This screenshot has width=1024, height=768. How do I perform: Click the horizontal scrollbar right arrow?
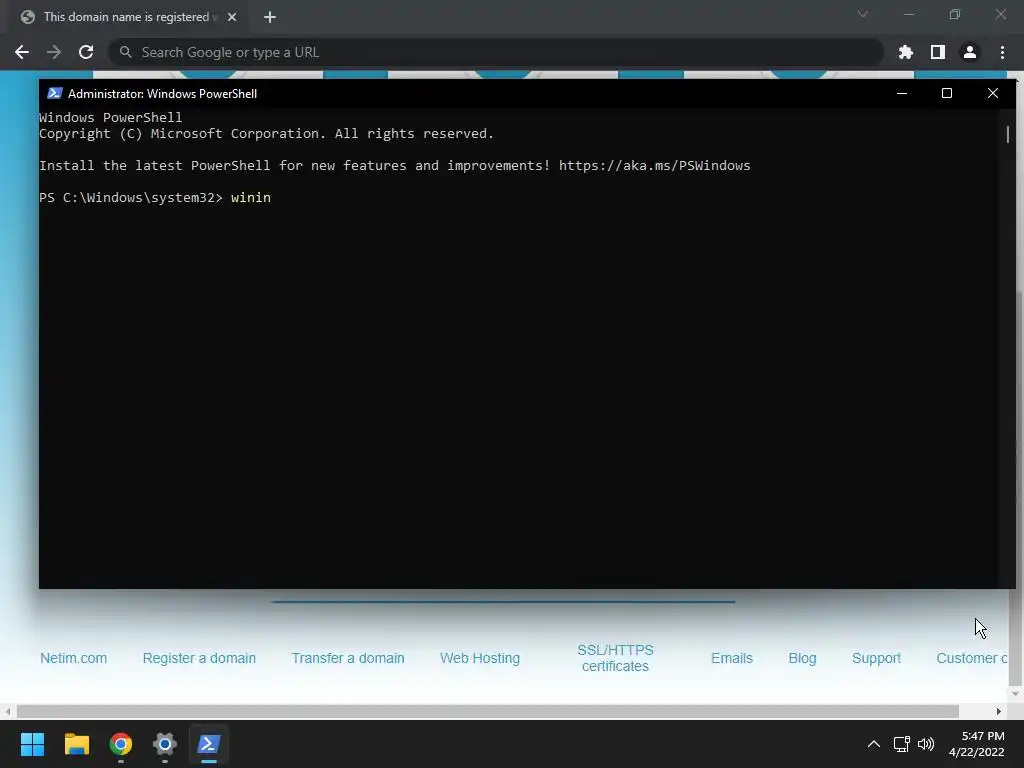pyautogui.click(x=999, y=711)
